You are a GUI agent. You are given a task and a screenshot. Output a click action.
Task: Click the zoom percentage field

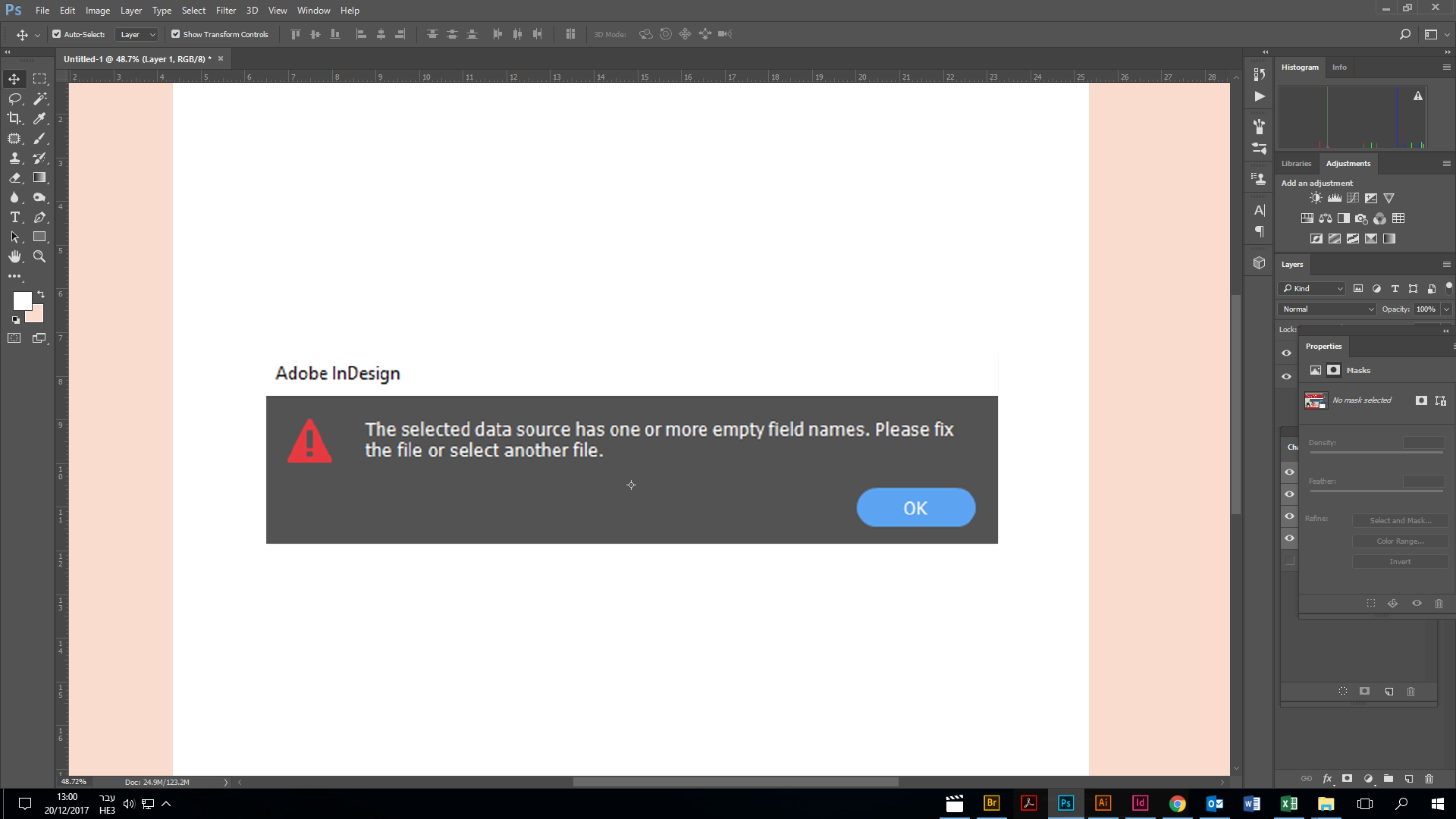[74, 782]
